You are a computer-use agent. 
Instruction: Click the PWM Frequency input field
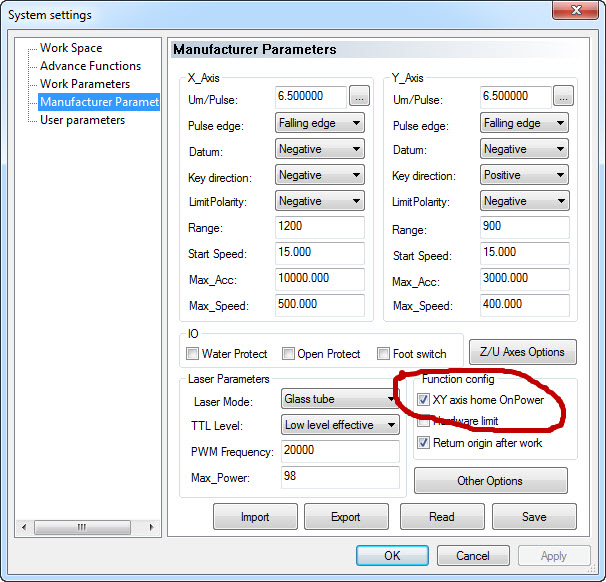(340, 451)
